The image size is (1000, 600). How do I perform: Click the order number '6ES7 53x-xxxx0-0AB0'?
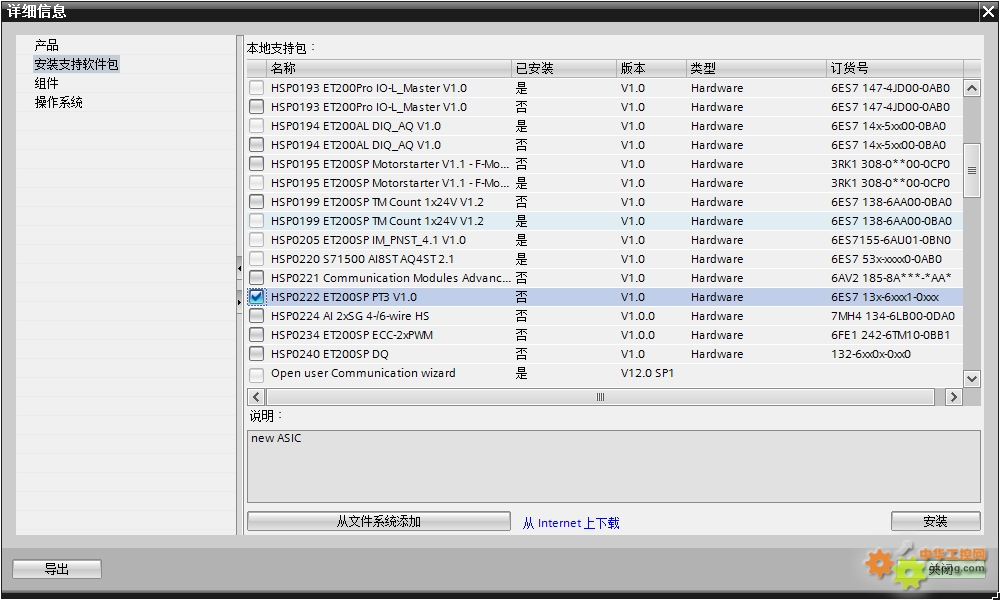[886, 260]
